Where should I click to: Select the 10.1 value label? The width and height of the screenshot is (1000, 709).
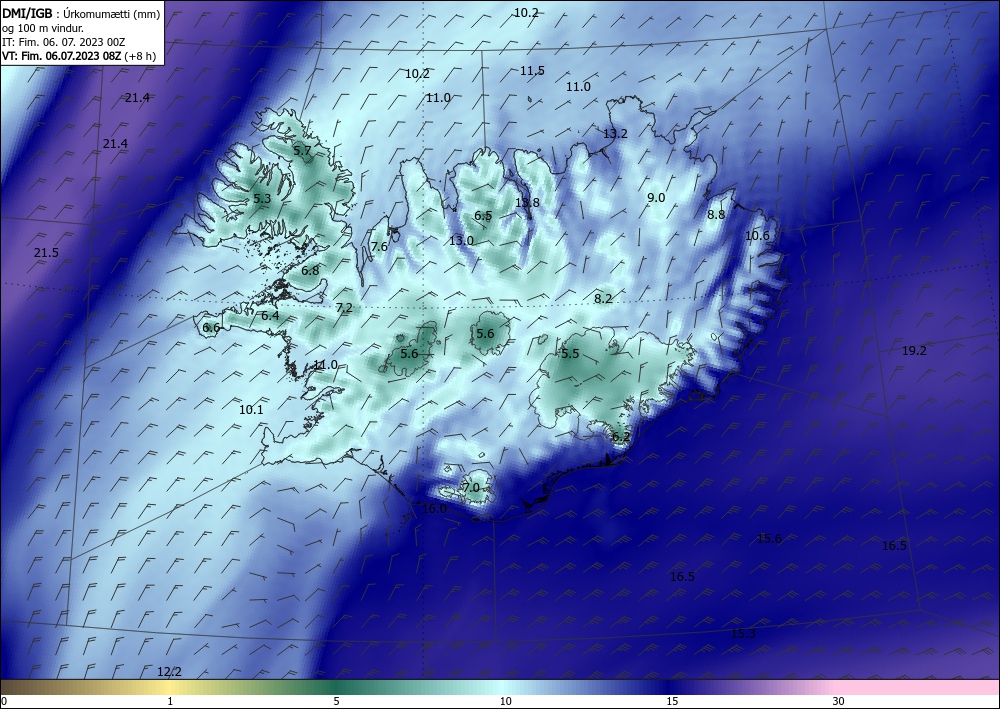click(x=251, y=410)
